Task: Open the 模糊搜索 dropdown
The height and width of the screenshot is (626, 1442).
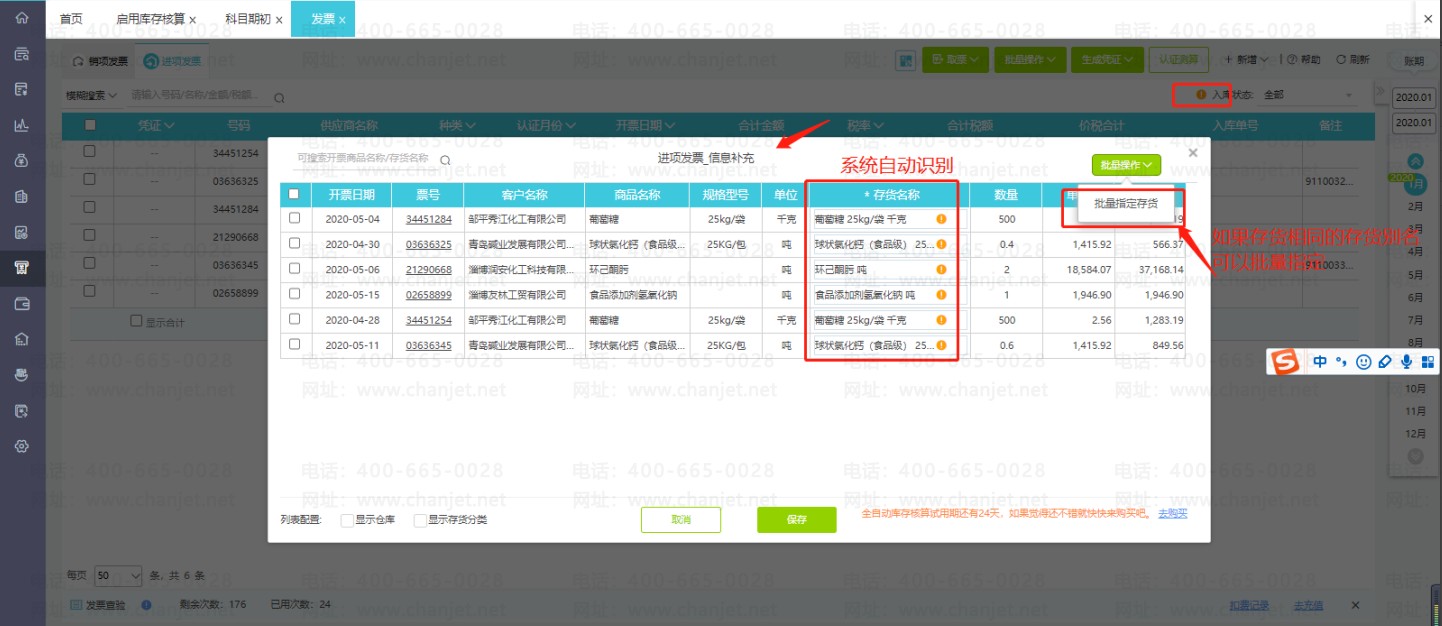Action: click(91, 96)
